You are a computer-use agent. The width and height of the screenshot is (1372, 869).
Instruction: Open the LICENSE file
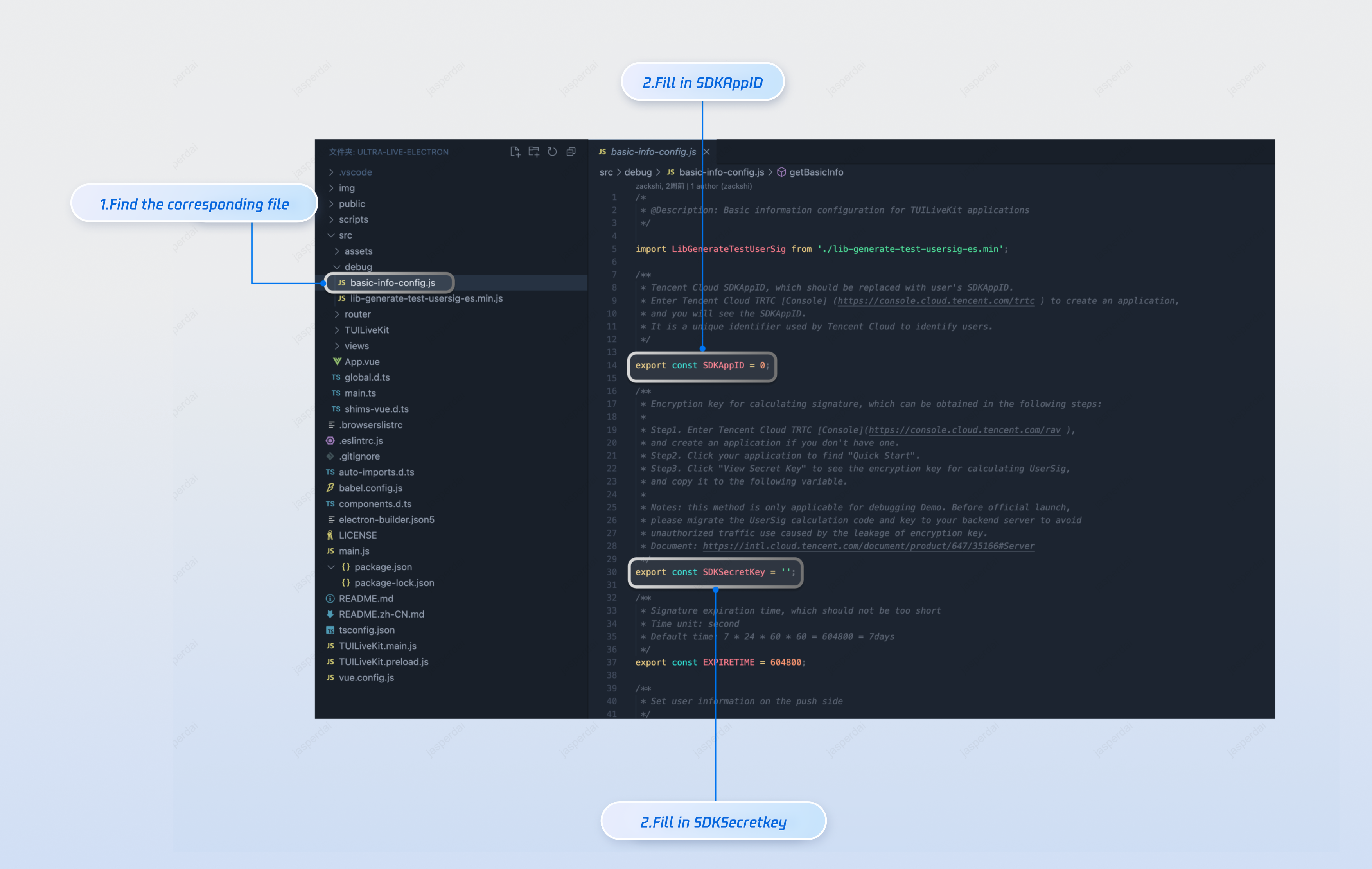click(357, 535)
